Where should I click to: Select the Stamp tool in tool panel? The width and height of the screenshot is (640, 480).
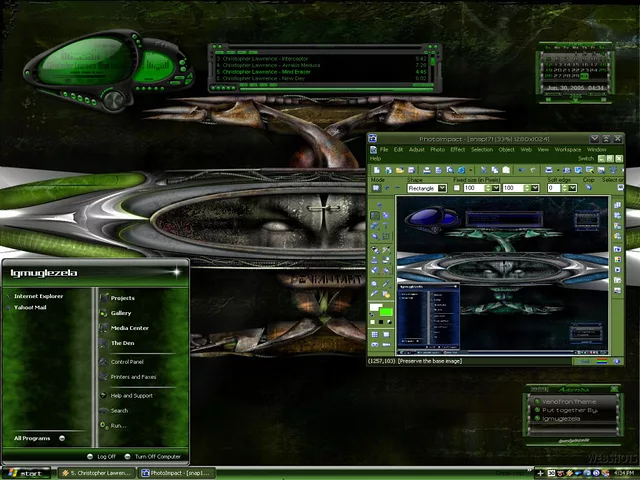pos(374,260)
